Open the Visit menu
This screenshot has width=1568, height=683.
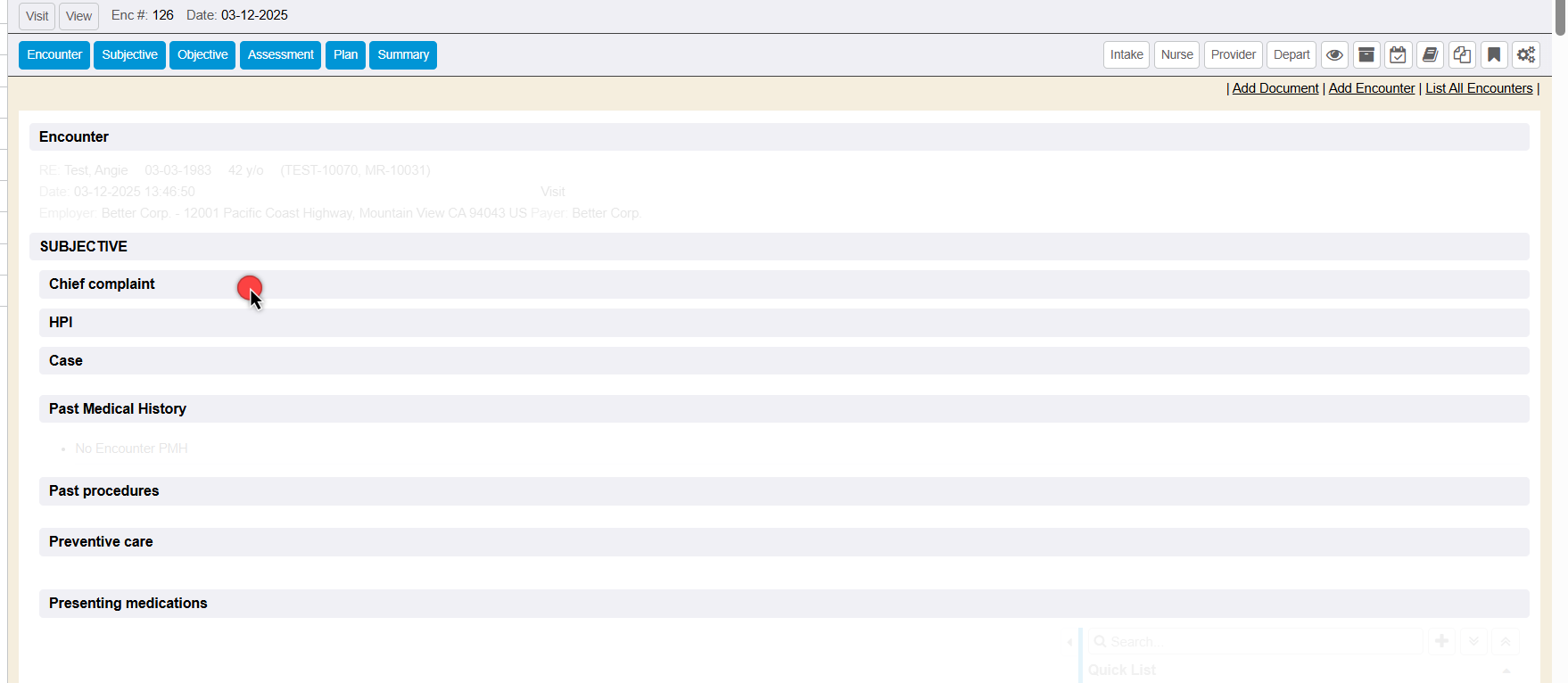(x=37, y=16)
